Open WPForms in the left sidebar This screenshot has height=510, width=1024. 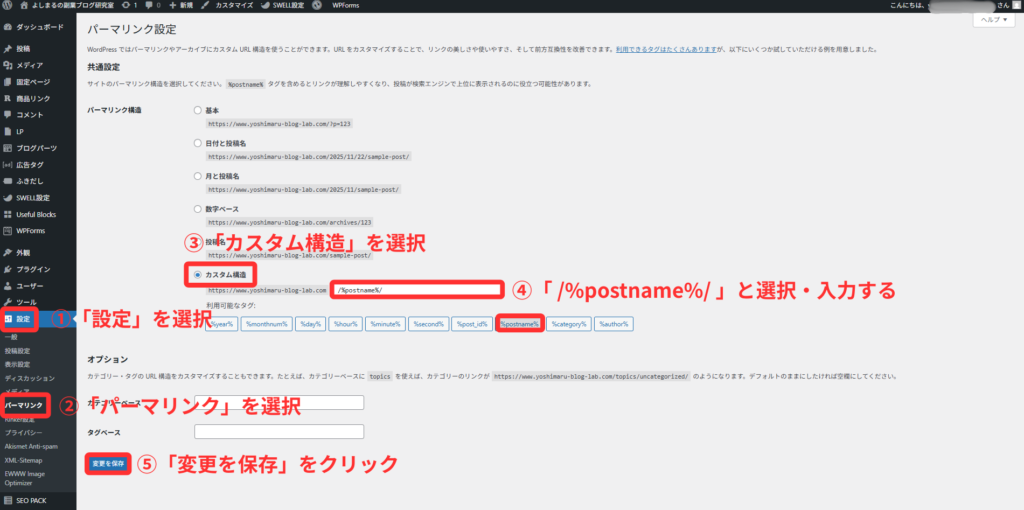coord(33,231)
